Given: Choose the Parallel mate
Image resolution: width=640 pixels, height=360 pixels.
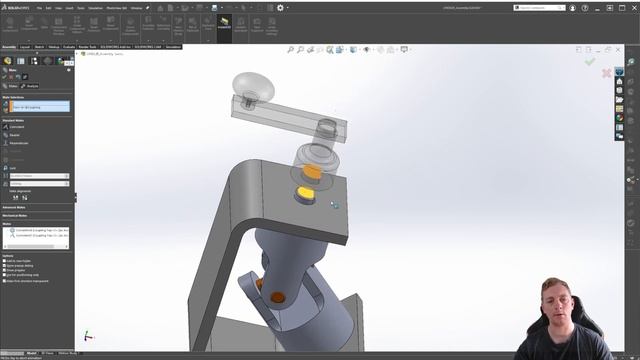Looking at the screenshot, I should coord(11,135).
